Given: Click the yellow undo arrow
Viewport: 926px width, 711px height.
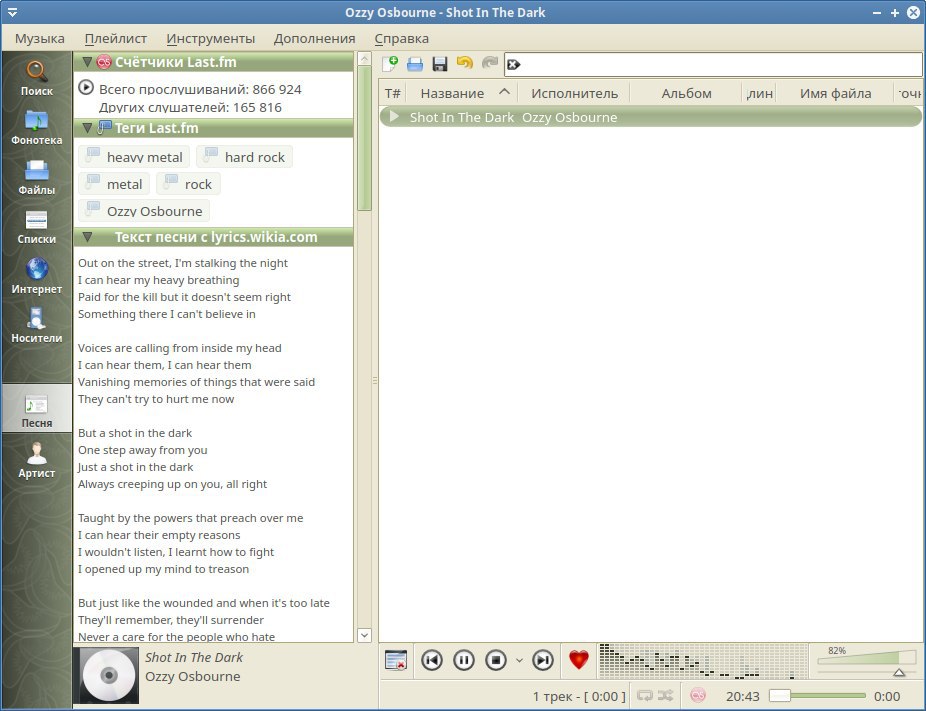Looking at the screenshot, I should coord(465,62).
